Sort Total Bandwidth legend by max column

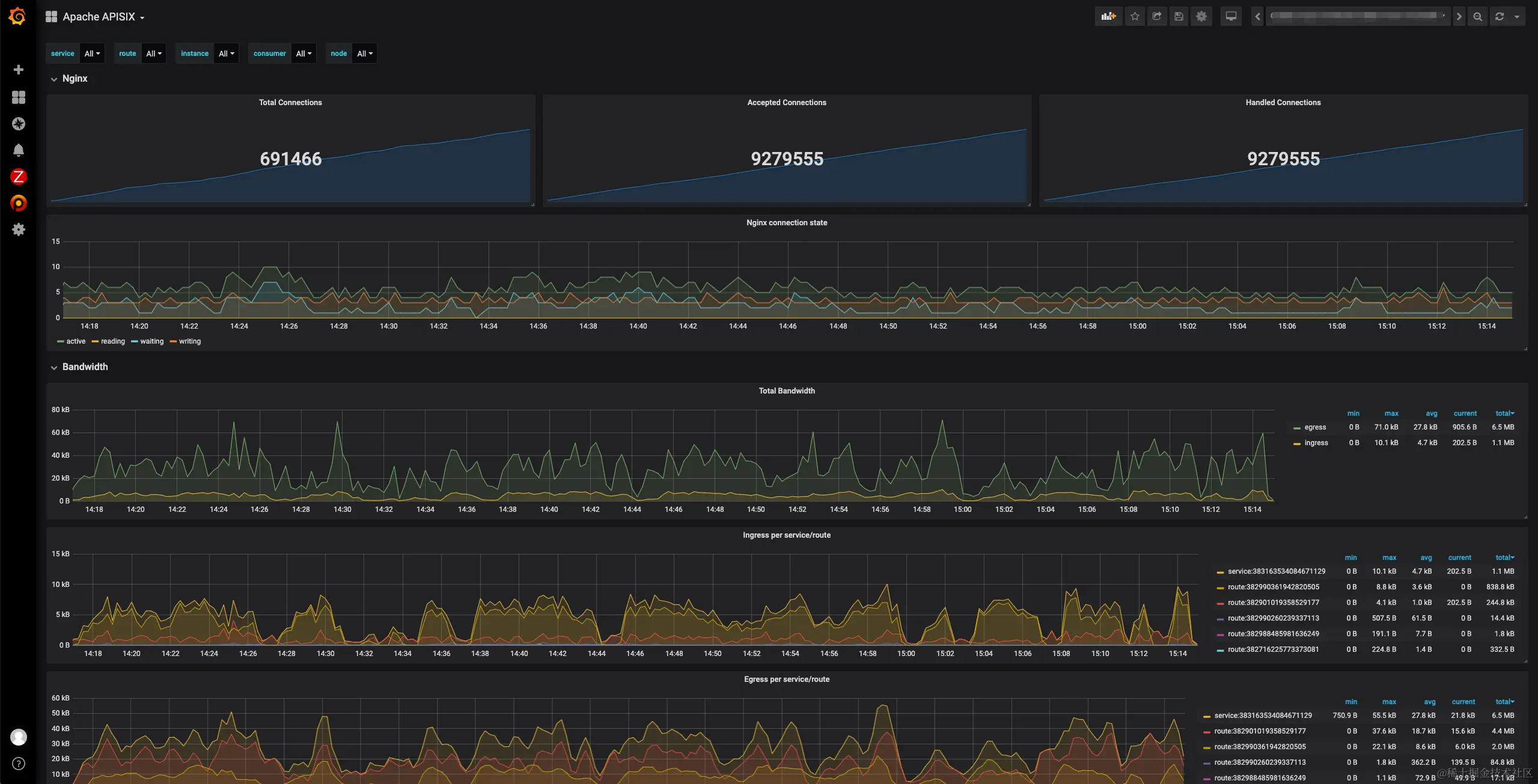[1391, 413]
